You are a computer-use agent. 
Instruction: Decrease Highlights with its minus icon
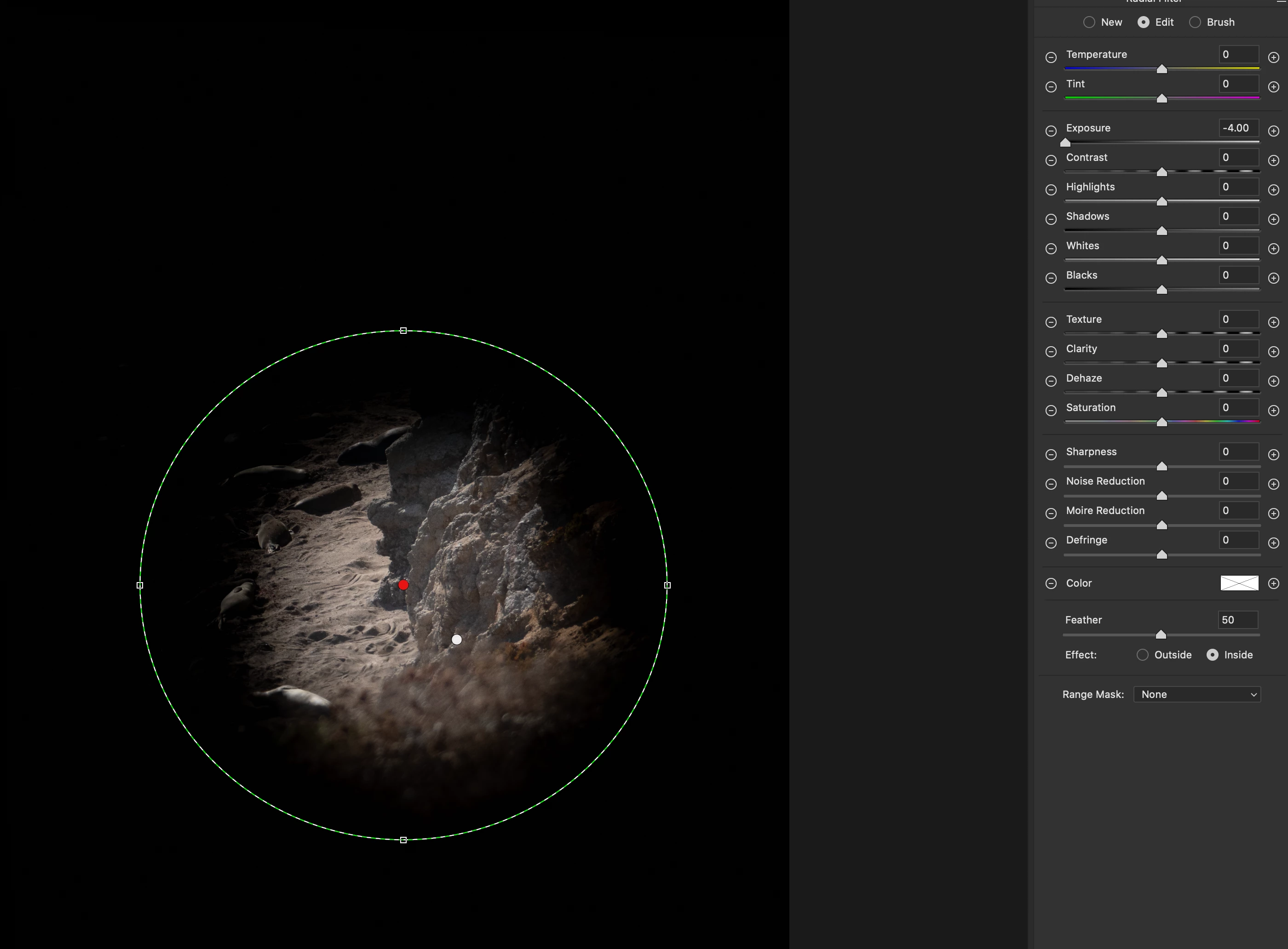tap(1051, 190)
